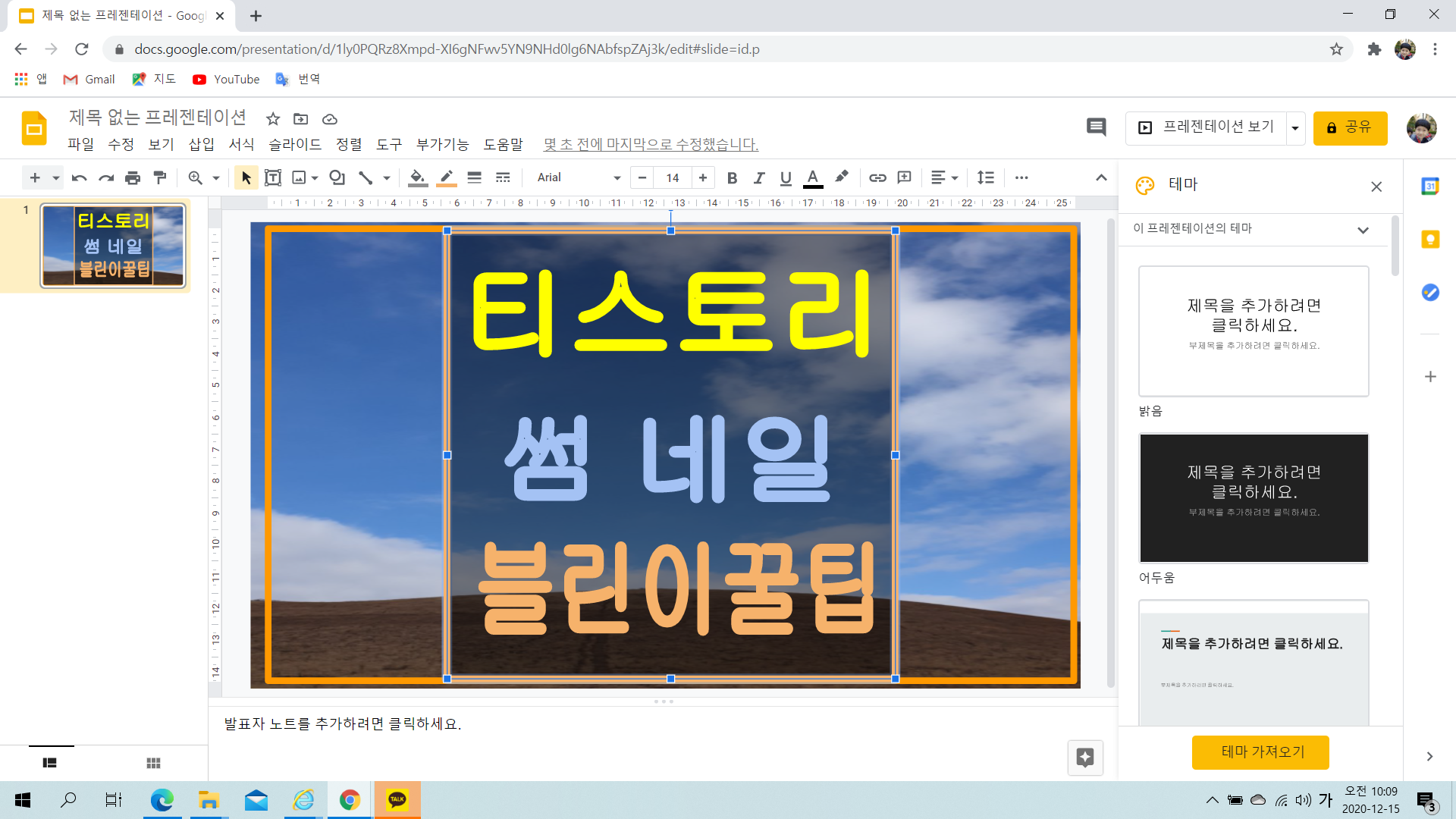Open the 슬라이드 menu

[295, 144]
